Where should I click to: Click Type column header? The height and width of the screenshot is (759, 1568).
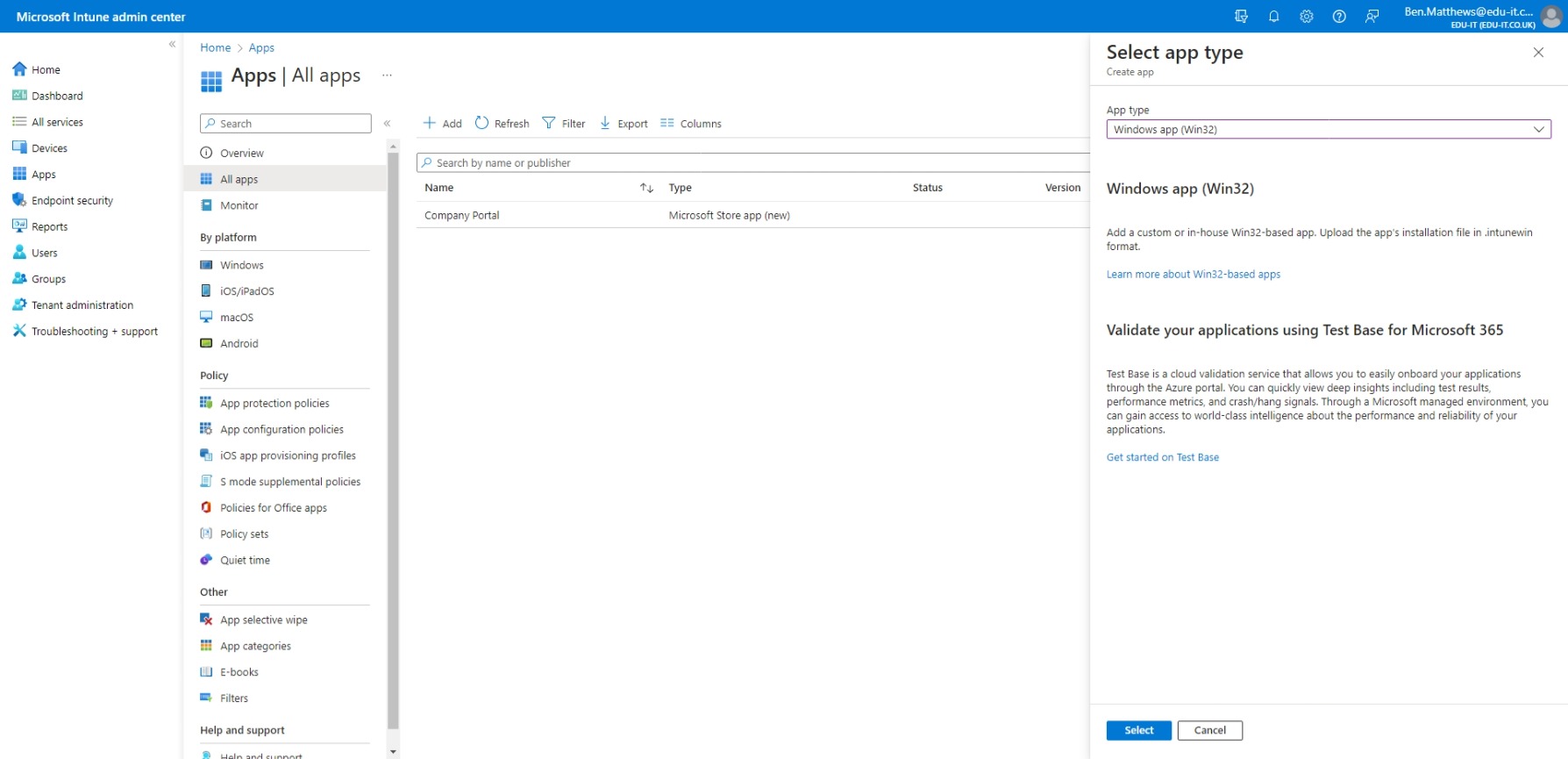click(x=681, y=188)
